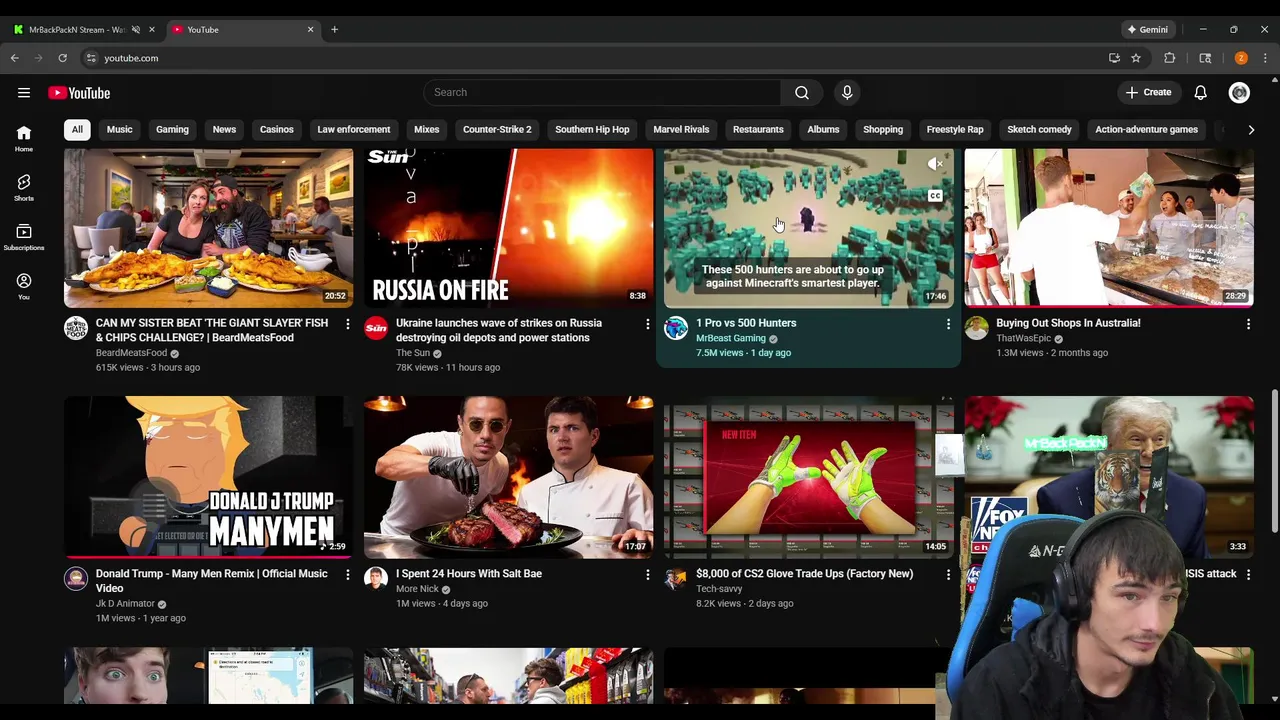This screenshot has width=1280, height=720.
Task: Select the Law enforcement filter chip
Action: [x=354, y=130]
